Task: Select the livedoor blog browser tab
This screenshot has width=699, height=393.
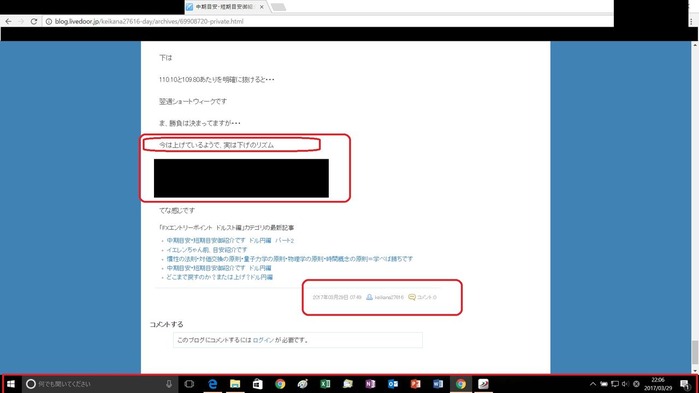Action: tap(225, 7)
